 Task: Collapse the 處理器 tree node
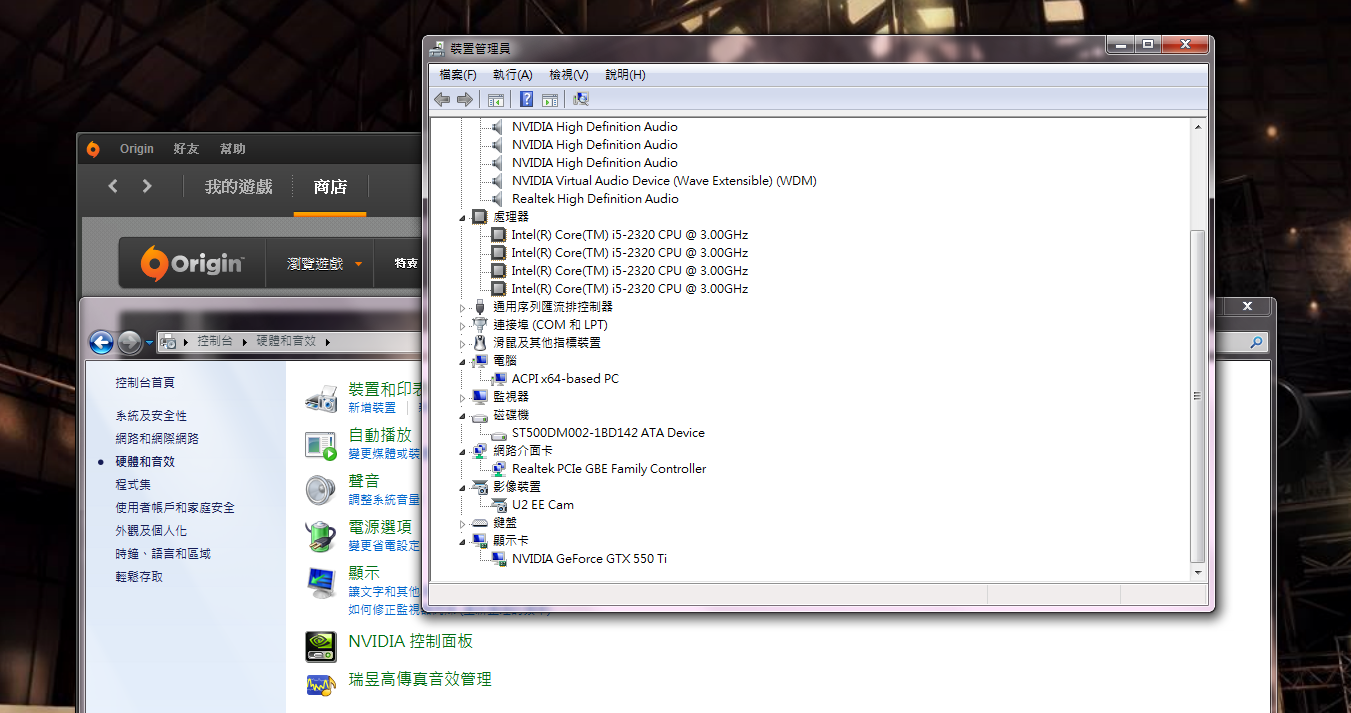463,217
